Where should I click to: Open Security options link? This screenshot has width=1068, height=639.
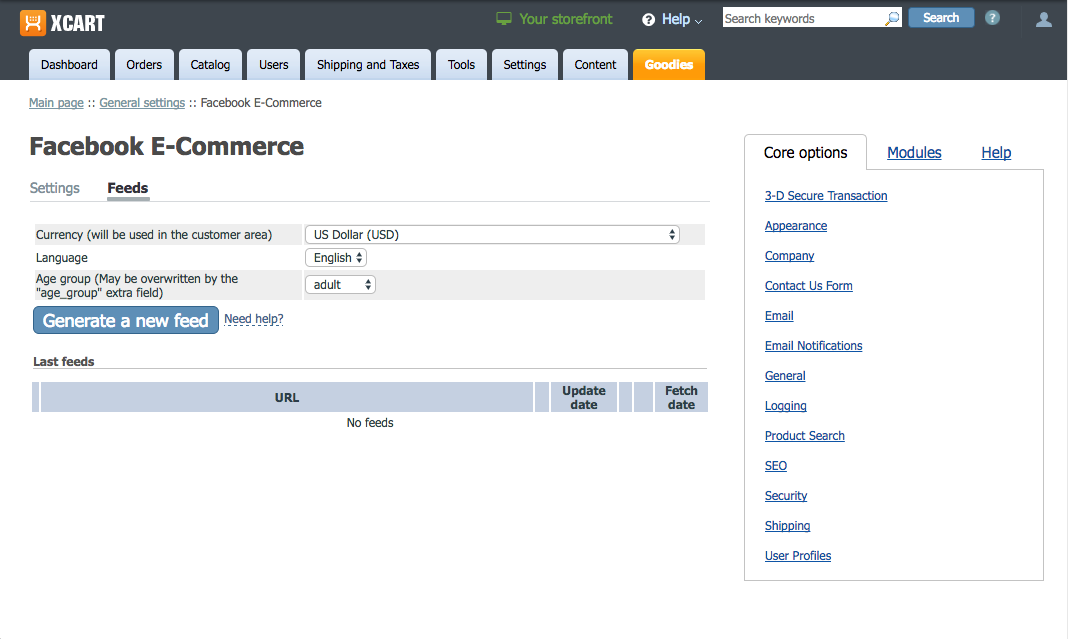tap(785, 495)
